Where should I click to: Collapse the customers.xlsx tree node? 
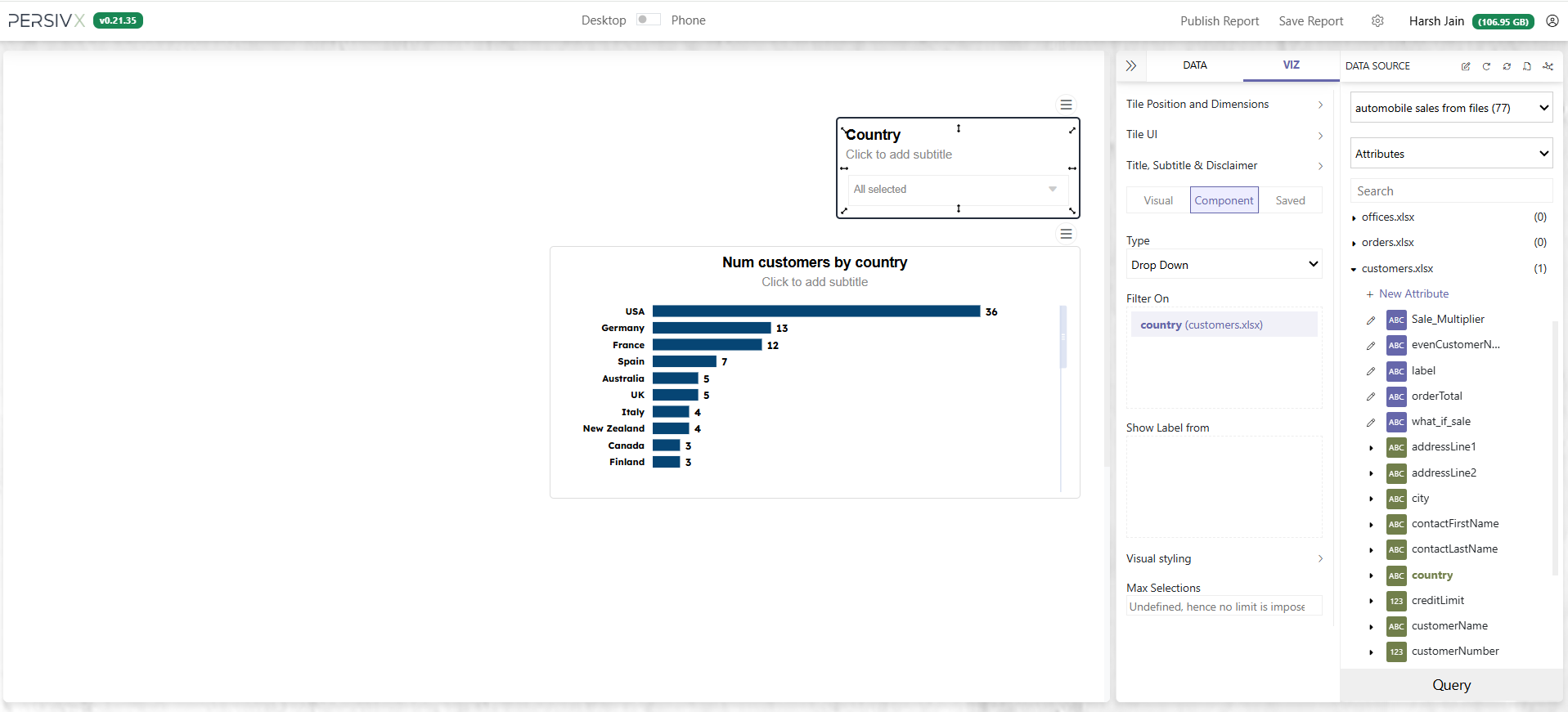[1355, 269]
